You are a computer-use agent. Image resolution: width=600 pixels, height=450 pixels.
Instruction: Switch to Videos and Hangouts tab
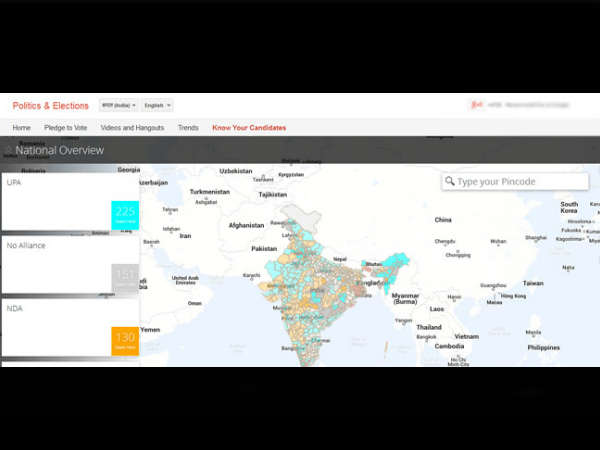(134, 128)
